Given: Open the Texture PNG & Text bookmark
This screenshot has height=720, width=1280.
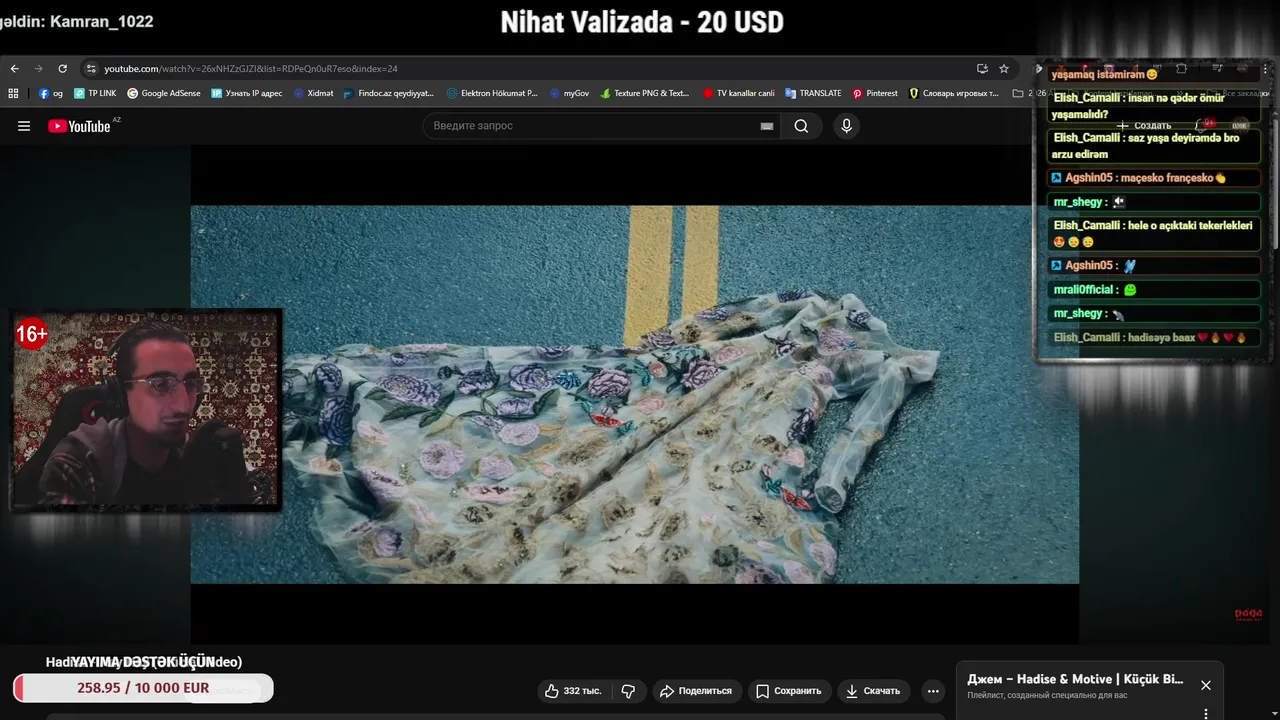Looking at the screenshot, I should click(645, 93).
